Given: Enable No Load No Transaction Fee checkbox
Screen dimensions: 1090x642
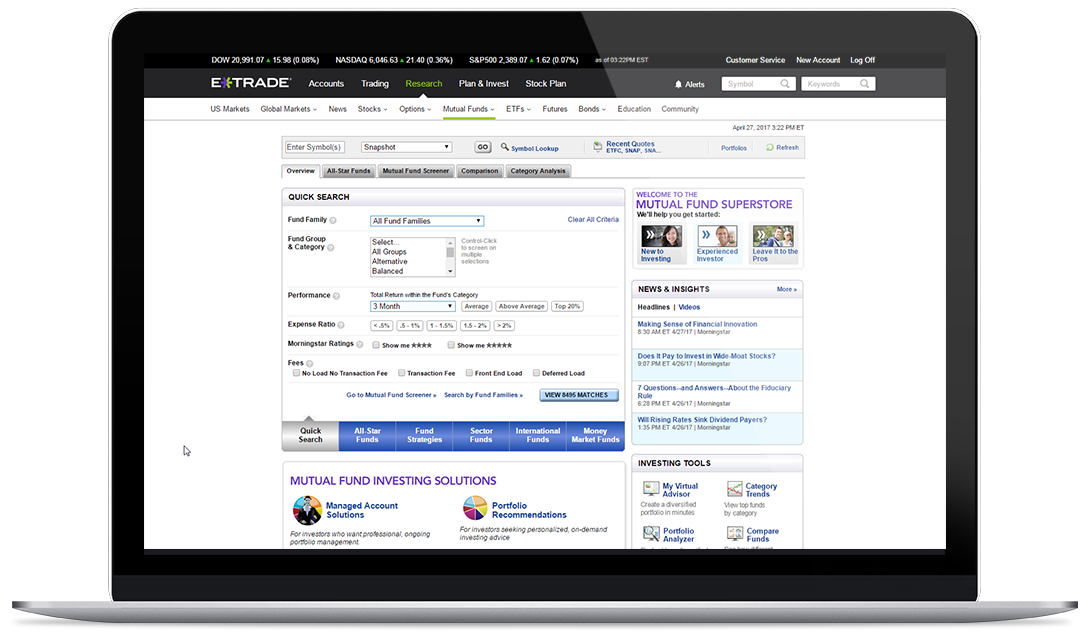Looking at the screenshot, I should click(296, 373).
